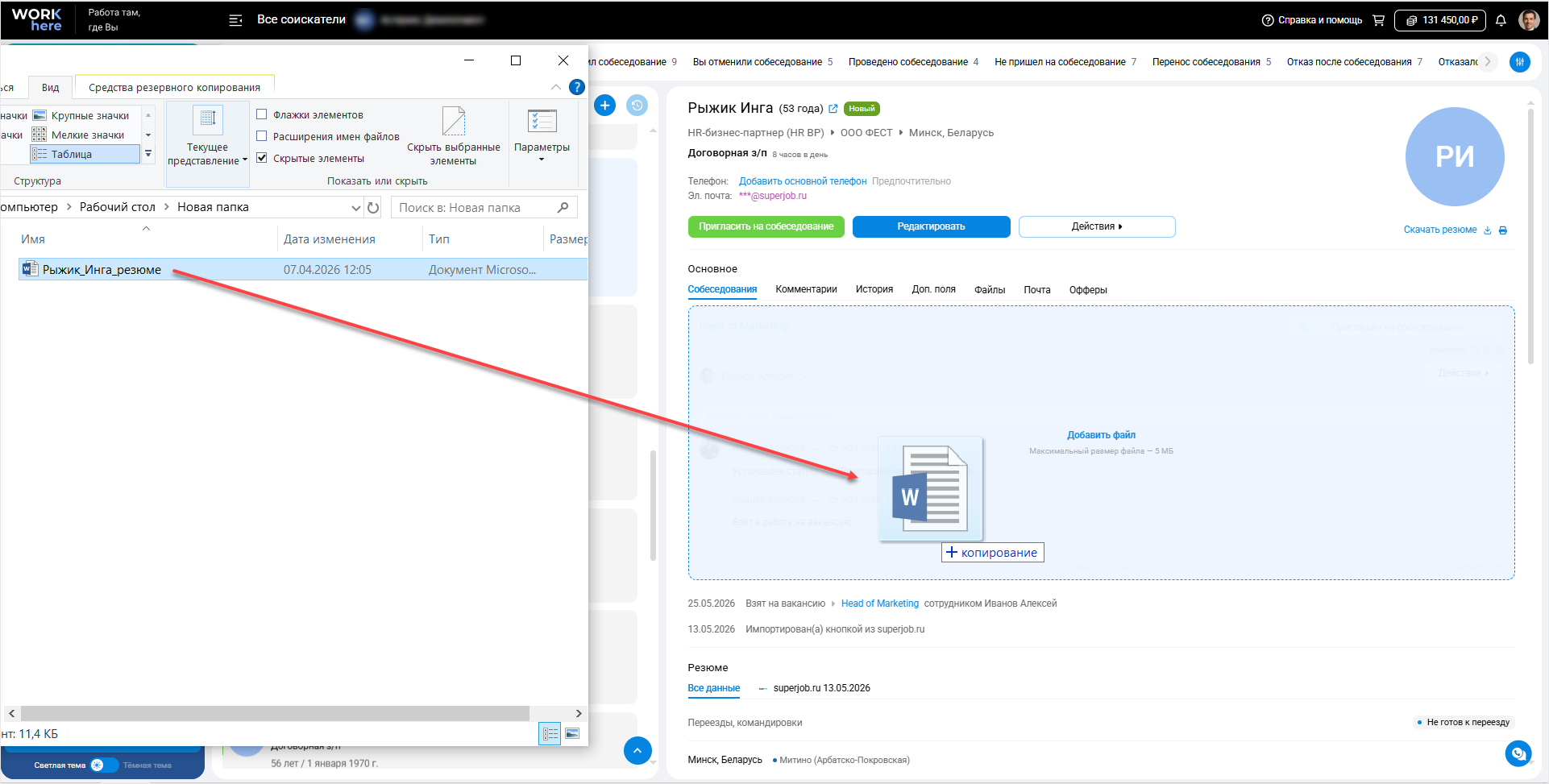Expand more status tabs with right chevron
This screenshot has width=1549, height=784.
(1488, 62)
